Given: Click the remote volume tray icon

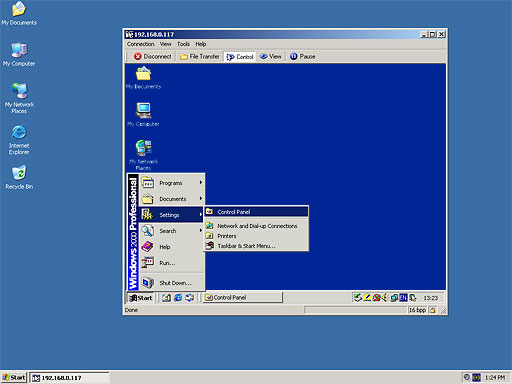Looking at the screenshot, I should [x=385, y=297].
